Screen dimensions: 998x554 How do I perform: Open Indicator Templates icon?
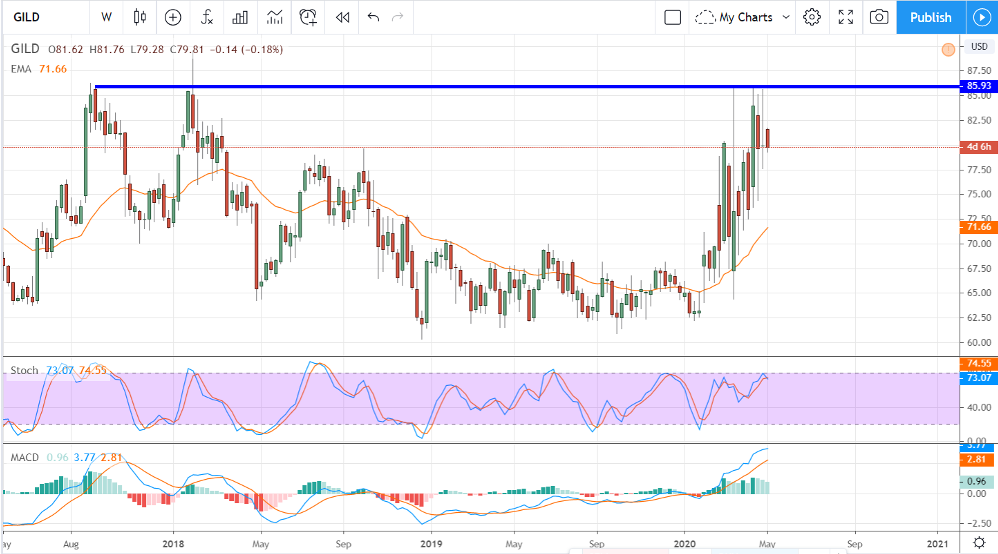tap(274, 17)
